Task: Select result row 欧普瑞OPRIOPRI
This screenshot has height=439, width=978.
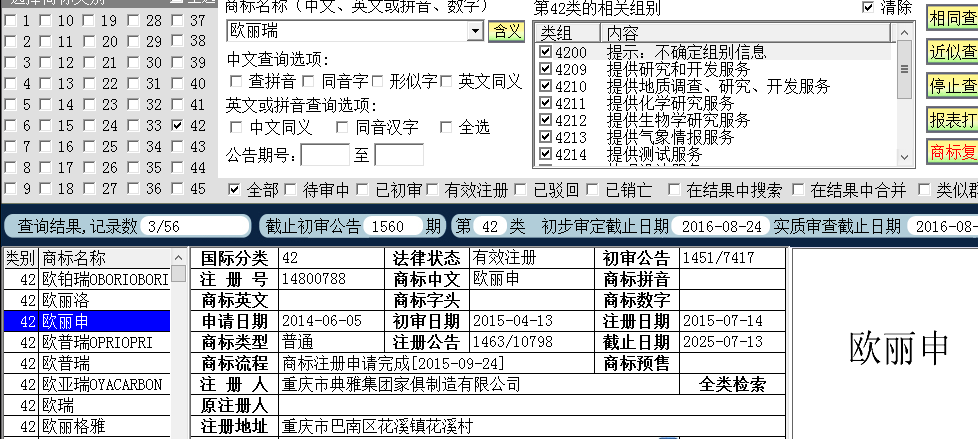Action: pos(87,342)
